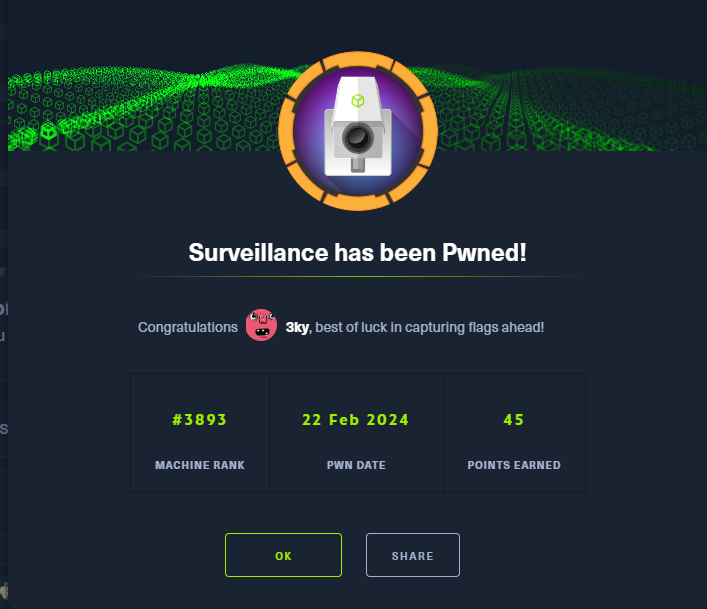Click the small green cube on camera
The height and width of the screenshot is (609, 707).
click(357, 101)
